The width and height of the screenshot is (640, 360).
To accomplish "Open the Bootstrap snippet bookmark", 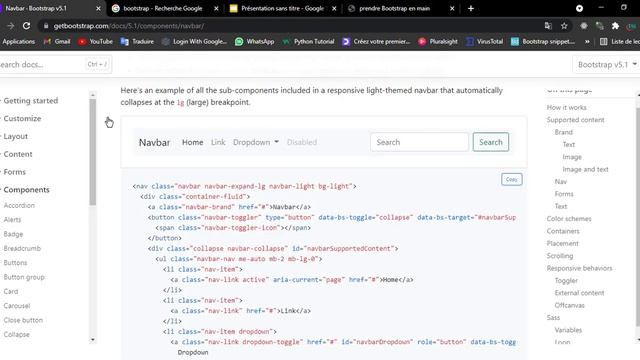I will pos(543,41).
